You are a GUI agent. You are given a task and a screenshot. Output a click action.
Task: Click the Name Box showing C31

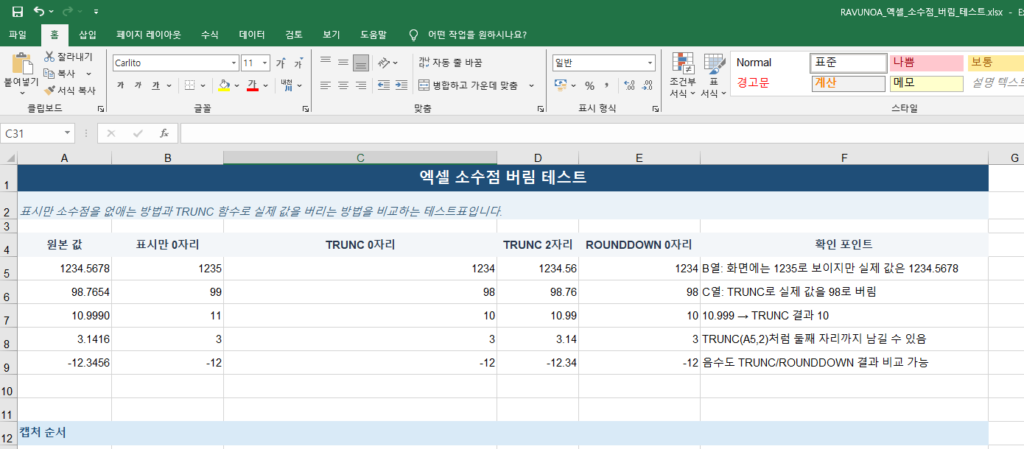[33, 133]
